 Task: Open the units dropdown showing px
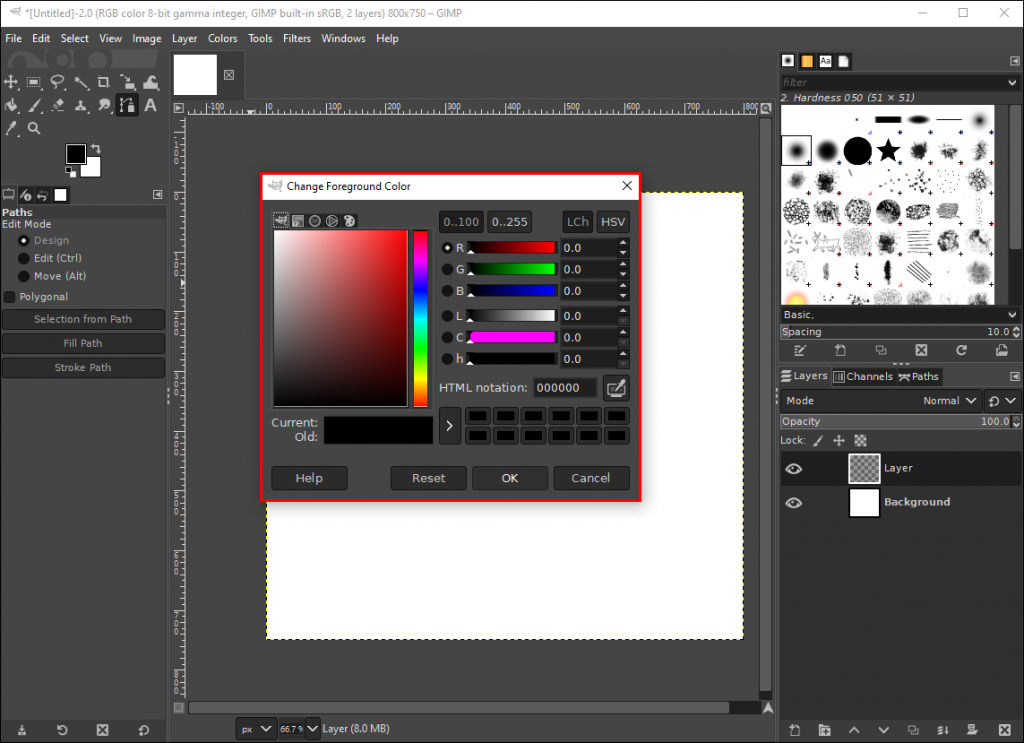[x=256, y=728]
